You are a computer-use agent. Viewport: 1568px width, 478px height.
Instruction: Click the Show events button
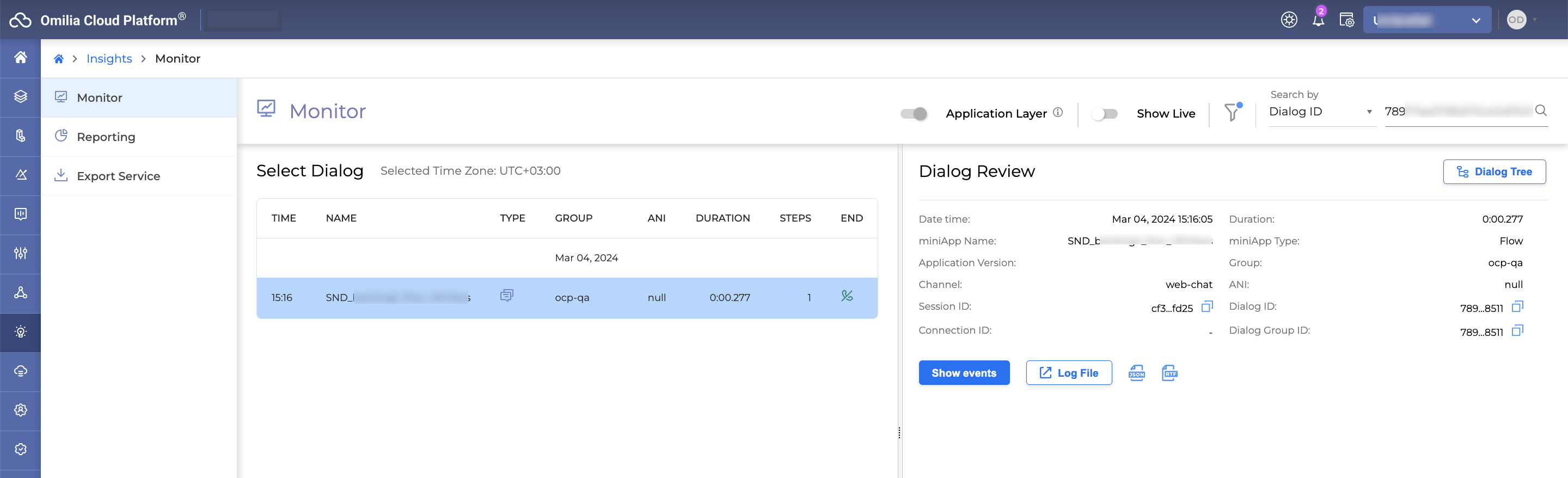point(964,373)
